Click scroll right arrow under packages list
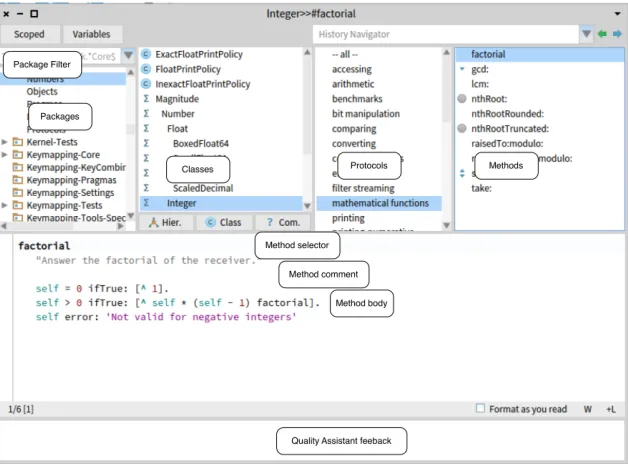The width and height of the screenshot is (628, 464). (121, 226)
